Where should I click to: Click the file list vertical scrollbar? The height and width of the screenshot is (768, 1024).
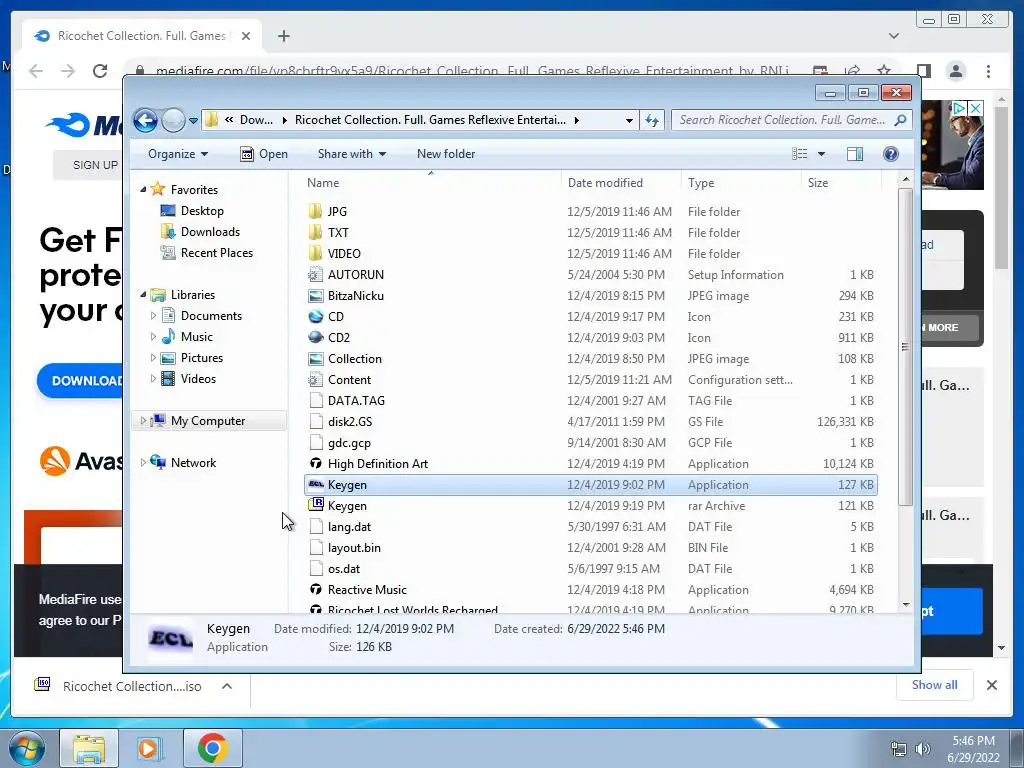coord(905,347)
